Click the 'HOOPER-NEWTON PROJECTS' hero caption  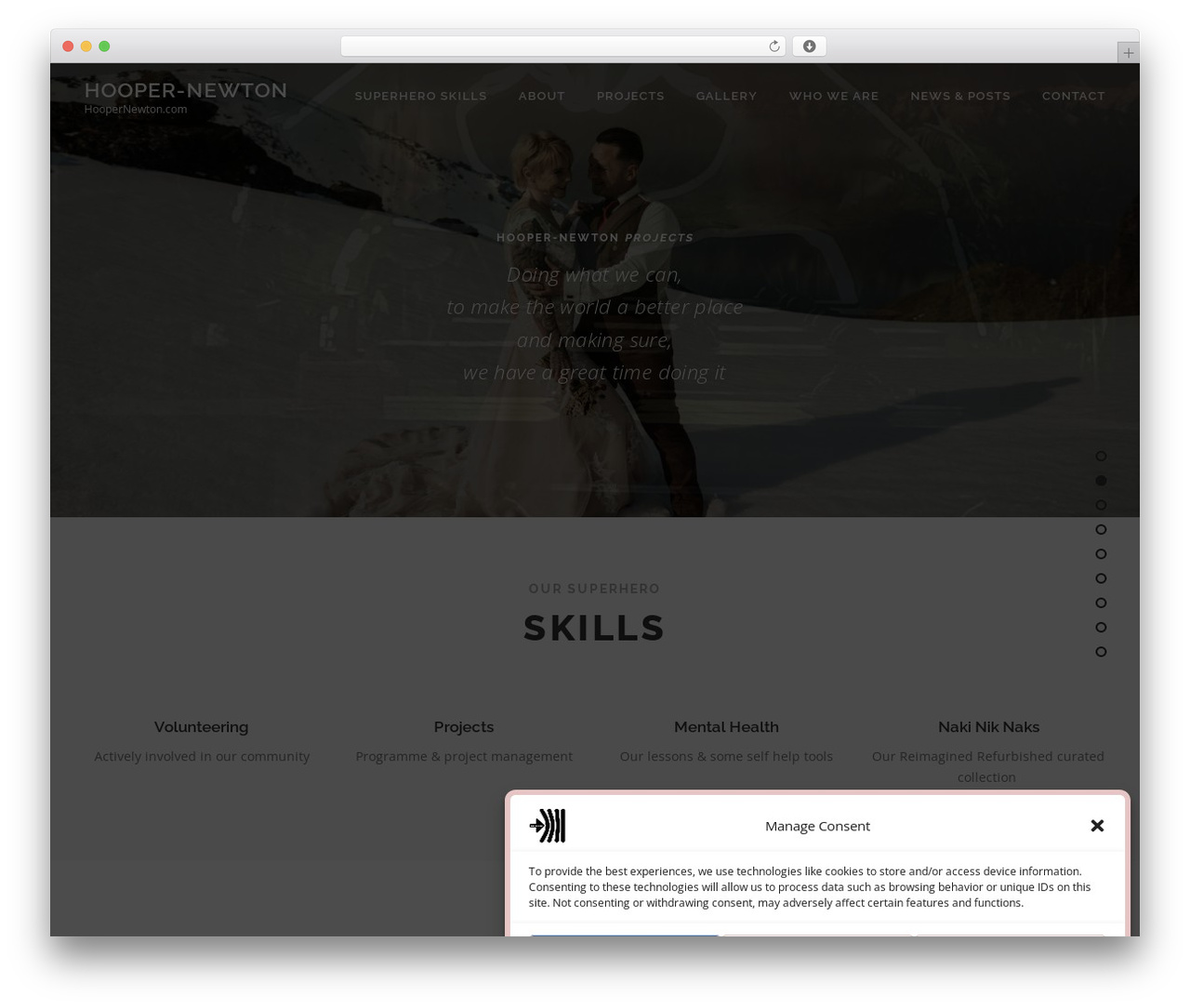(594, 238)
